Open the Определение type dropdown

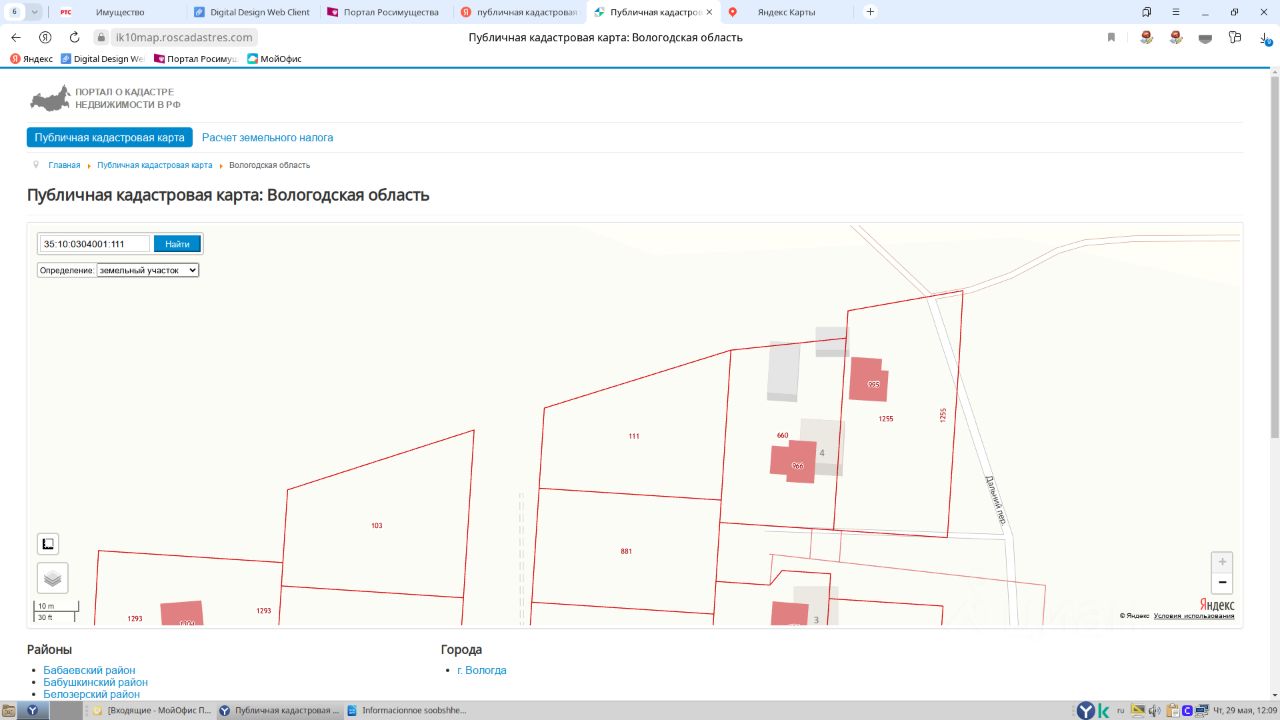[x=148, y=270]
